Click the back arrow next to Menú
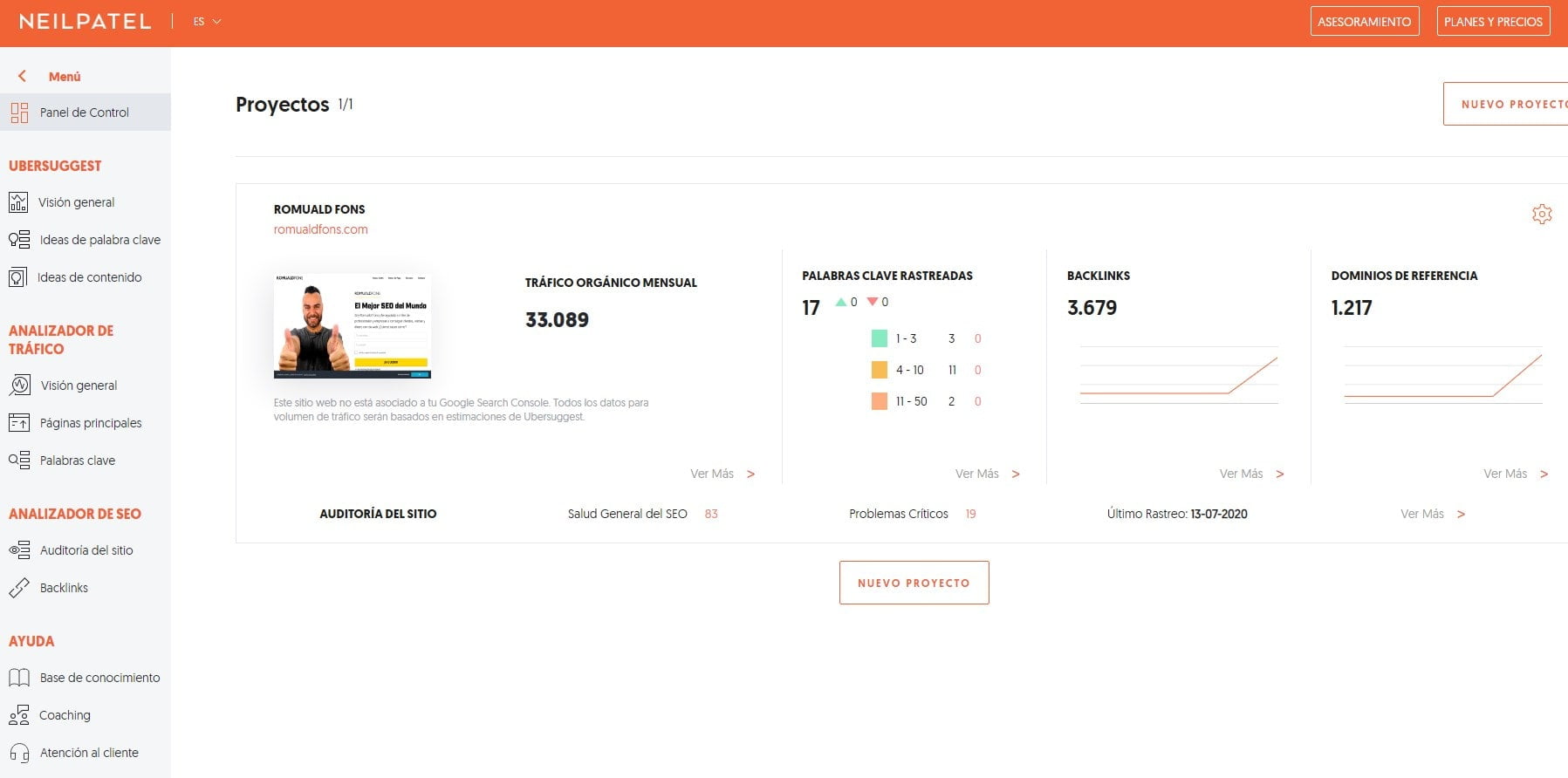The height and width of the screenshot is (778, 1568). pyautogui.click(x=22, y=76)
